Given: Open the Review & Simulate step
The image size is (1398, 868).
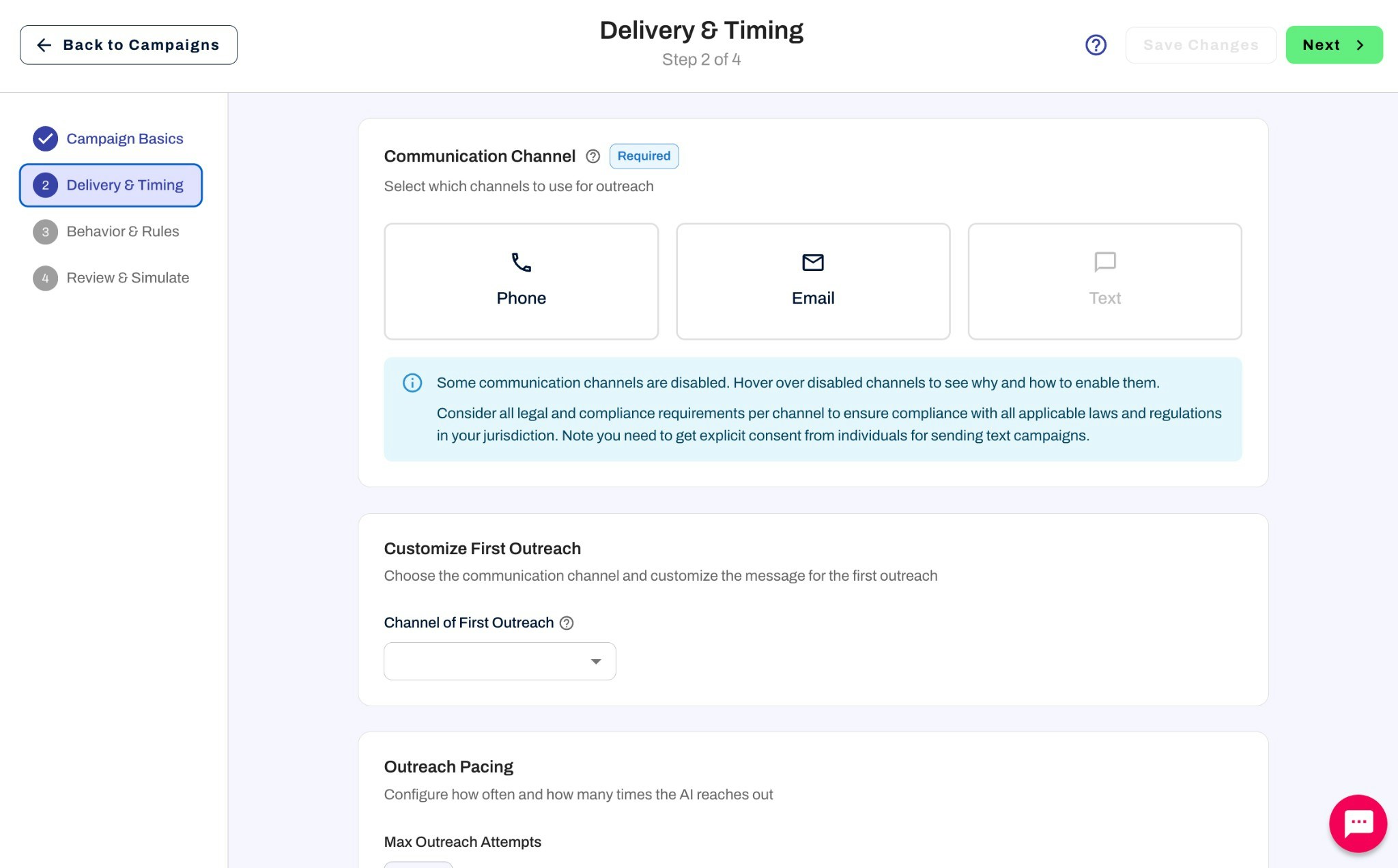Looking at the screenshot, I should point(128,278).
